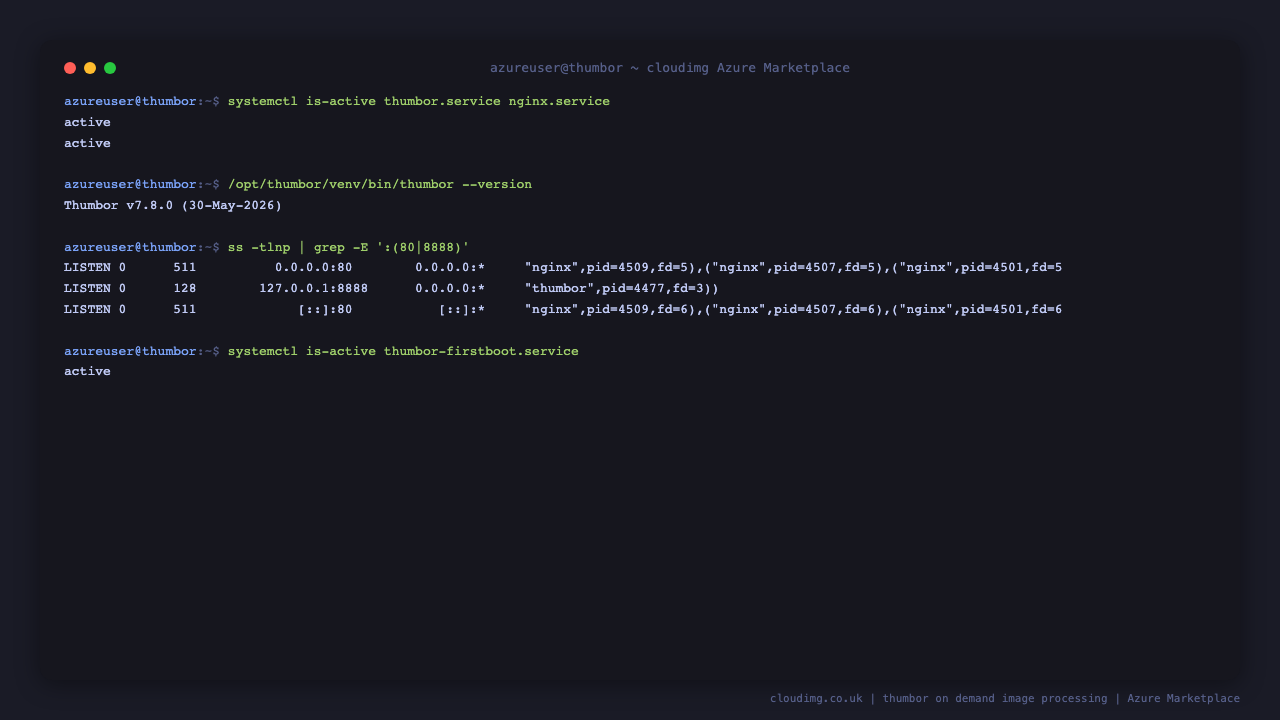This screenshot has height=720, width=1280.
Task: Click the 127.0.0.1:8888 listen address
Action: pos(313,289)
